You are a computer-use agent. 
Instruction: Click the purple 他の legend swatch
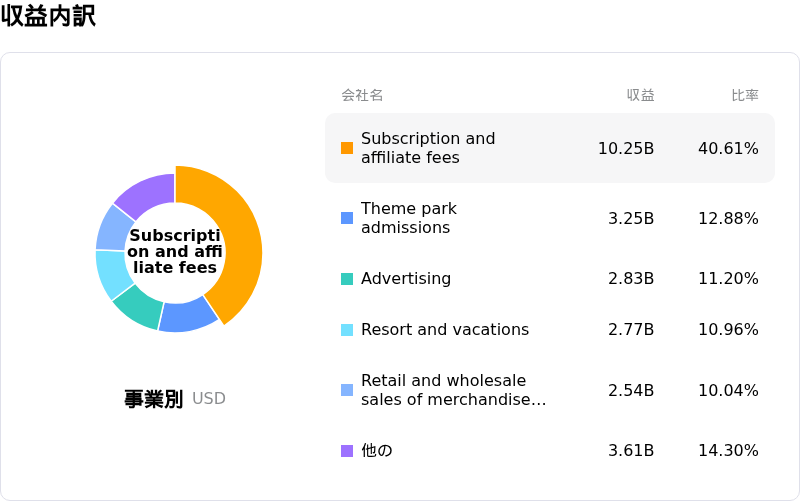pyautogui.click(x=347, y=450)
